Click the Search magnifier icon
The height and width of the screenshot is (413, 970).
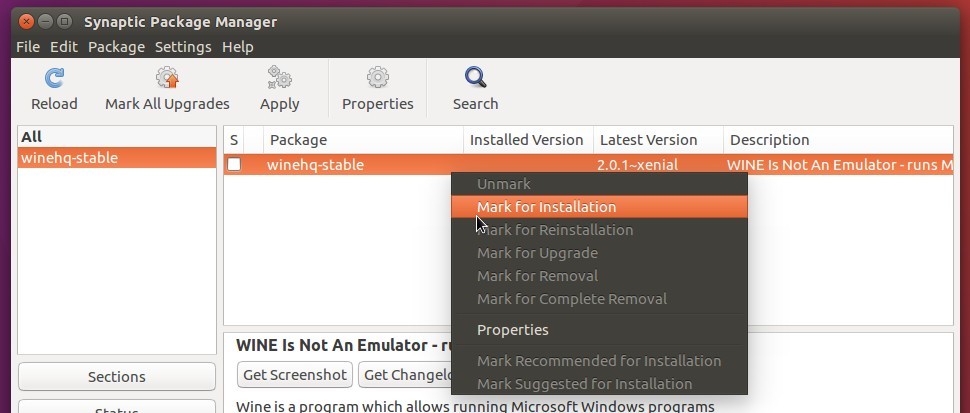point(475,78)
